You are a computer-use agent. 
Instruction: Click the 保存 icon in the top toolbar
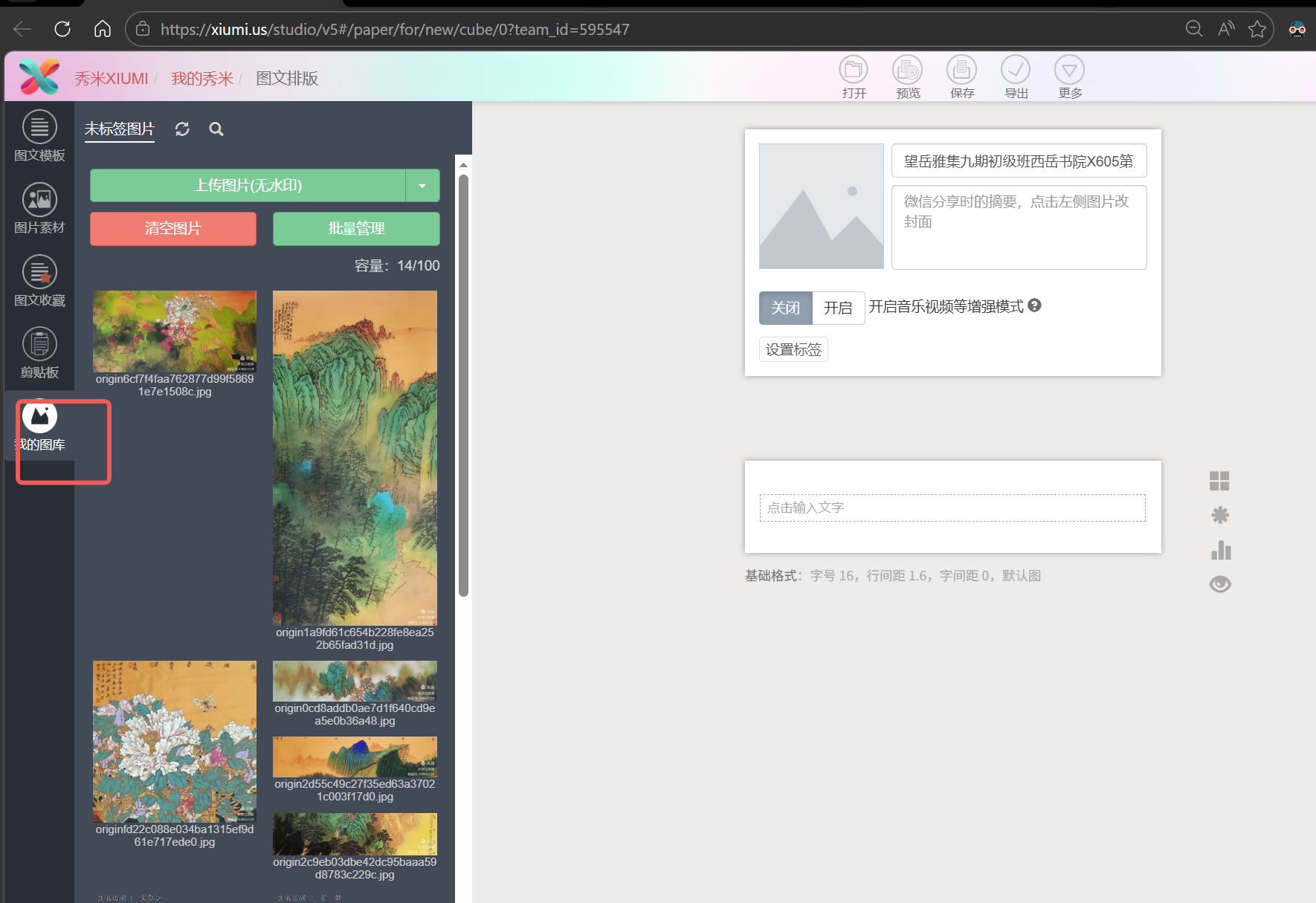pos(961,70)
